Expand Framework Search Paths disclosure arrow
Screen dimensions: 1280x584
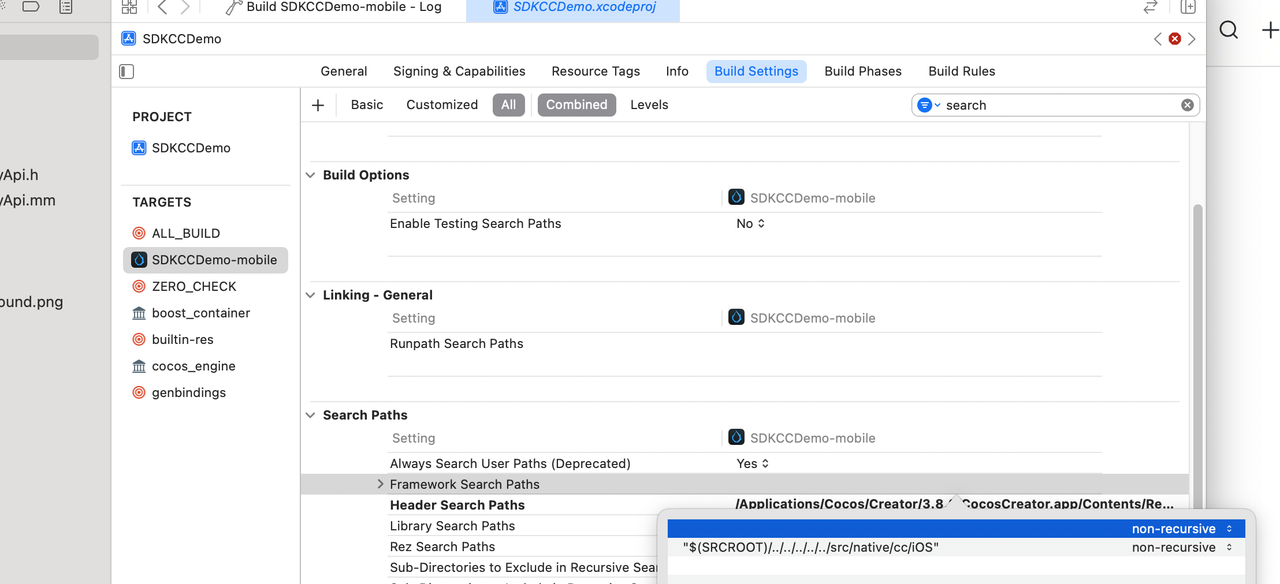[x=380, y=484]
